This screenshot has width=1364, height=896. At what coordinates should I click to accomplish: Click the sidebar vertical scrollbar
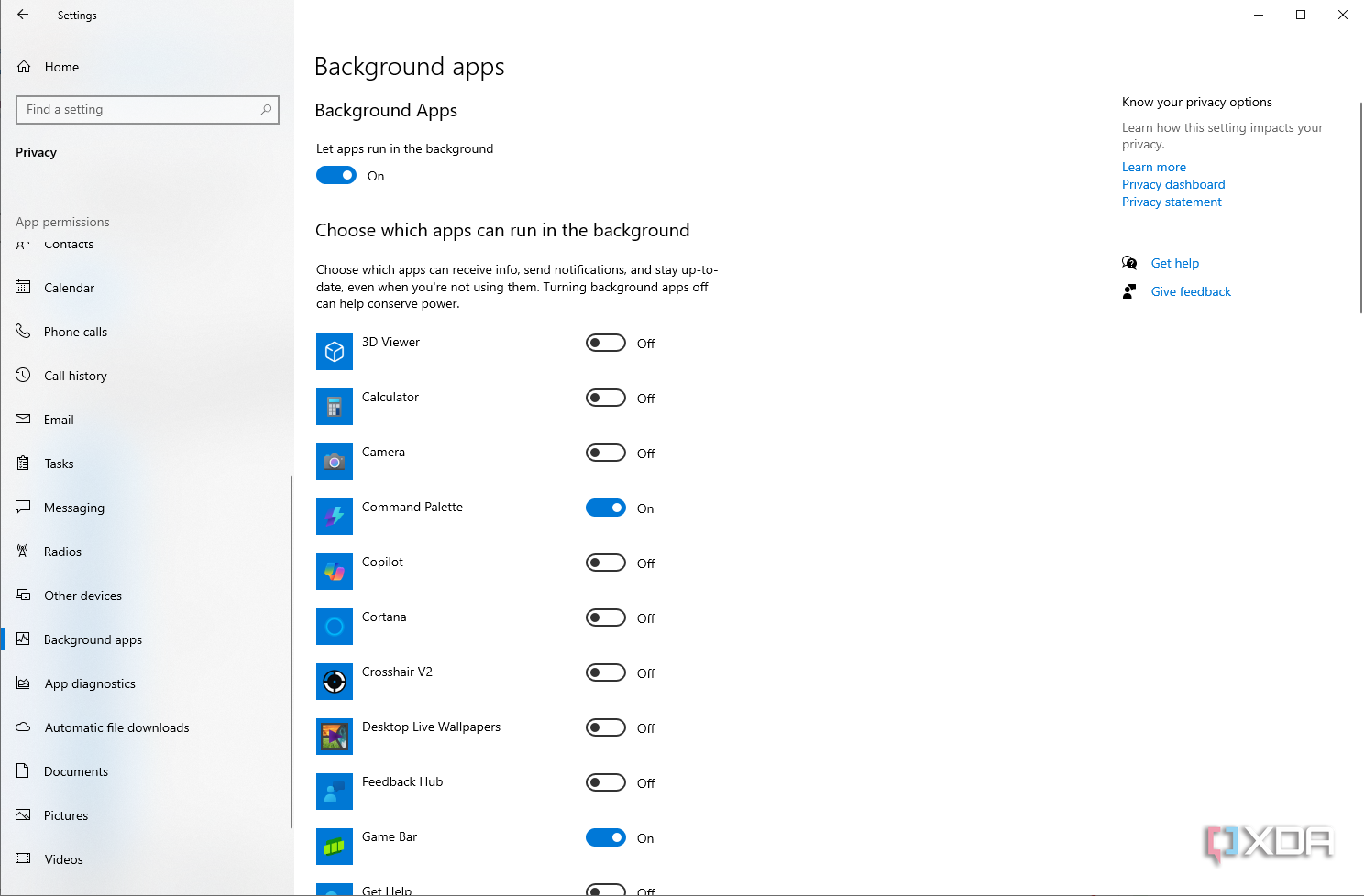click(x=291, y=651)
